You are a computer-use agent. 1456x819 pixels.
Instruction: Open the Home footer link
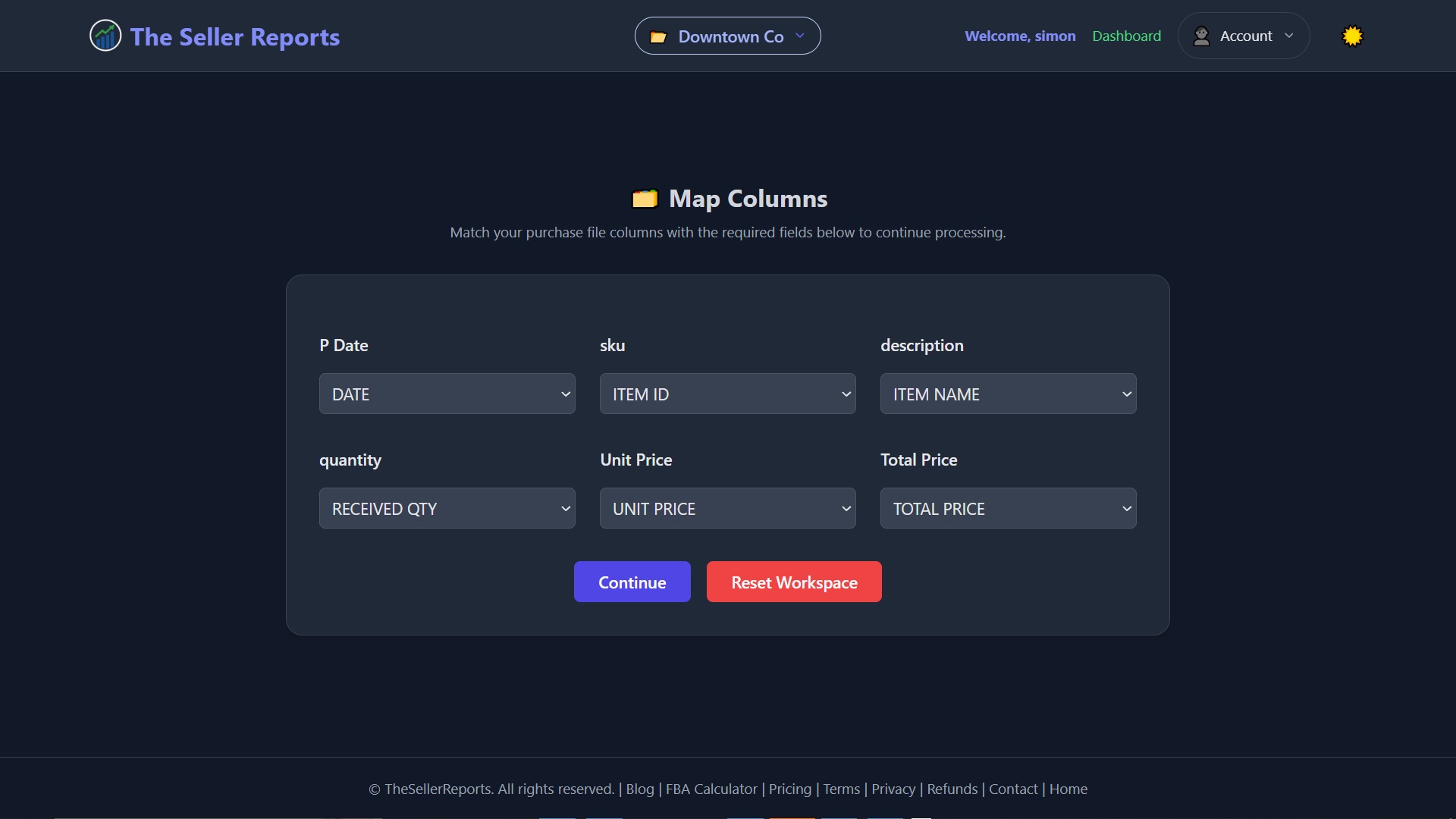1068,789
